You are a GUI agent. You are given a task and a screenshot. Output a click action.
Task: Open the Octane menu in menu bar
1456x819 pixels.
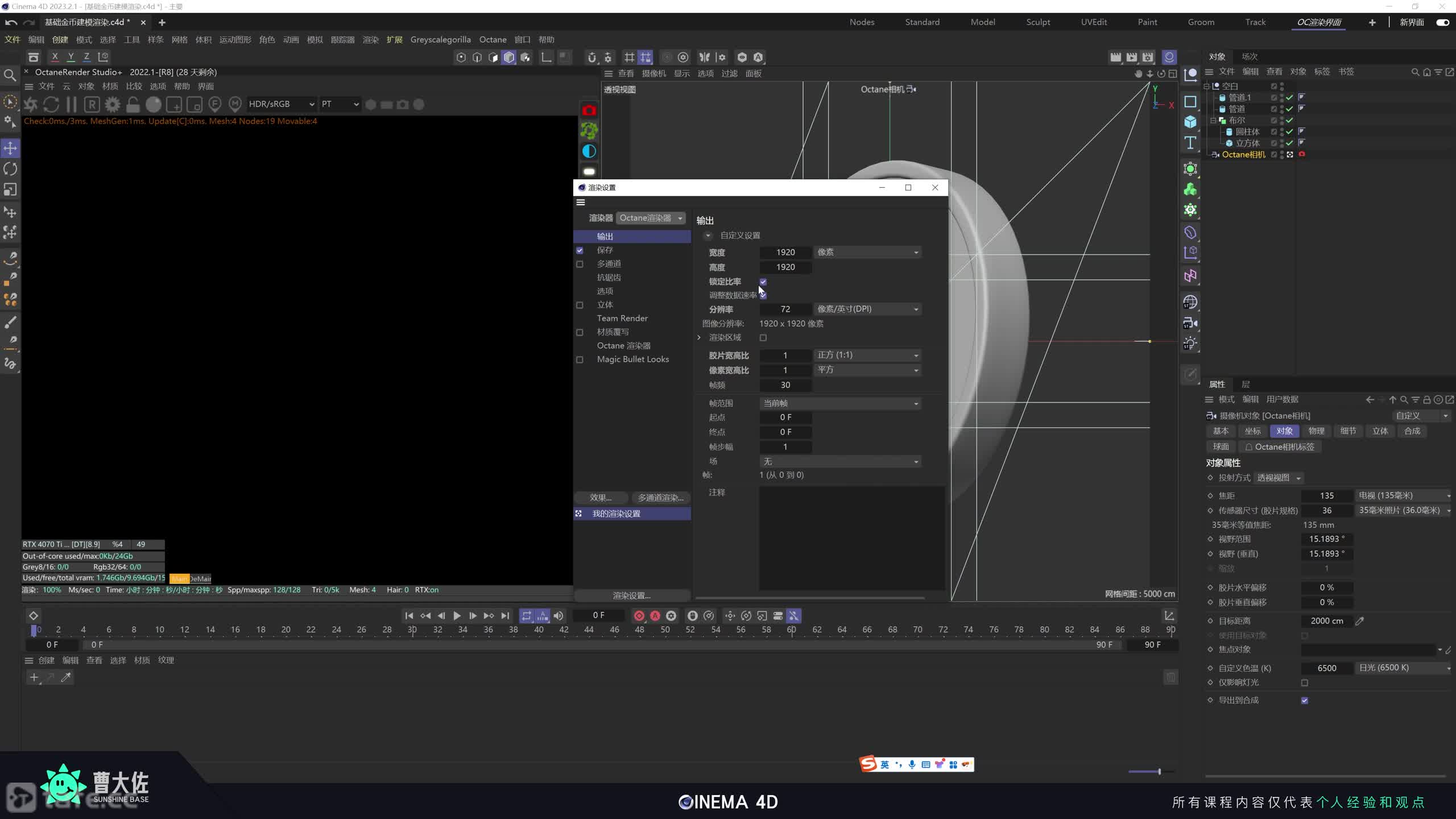[x=493, y=39]
